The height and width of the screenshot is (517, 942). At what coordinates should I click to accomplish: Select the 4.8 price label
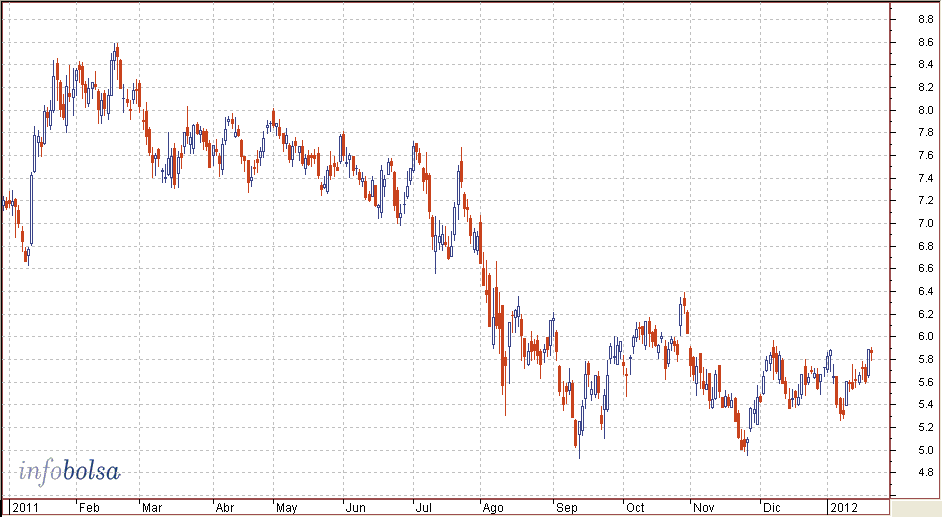pyautogui.click(x=926, y=473)
